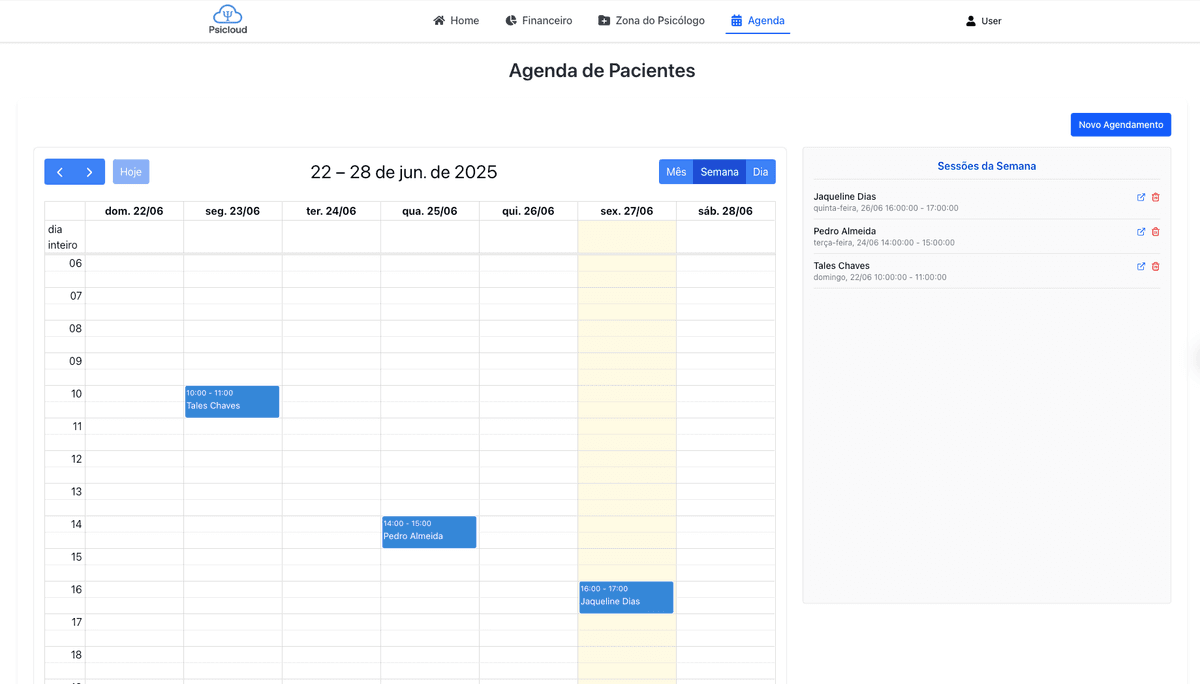Delete the Jaqueline Dias session with trash icon
Image resolution: width=1200 pixels, height=684 pixels.
pos(1156,197)
